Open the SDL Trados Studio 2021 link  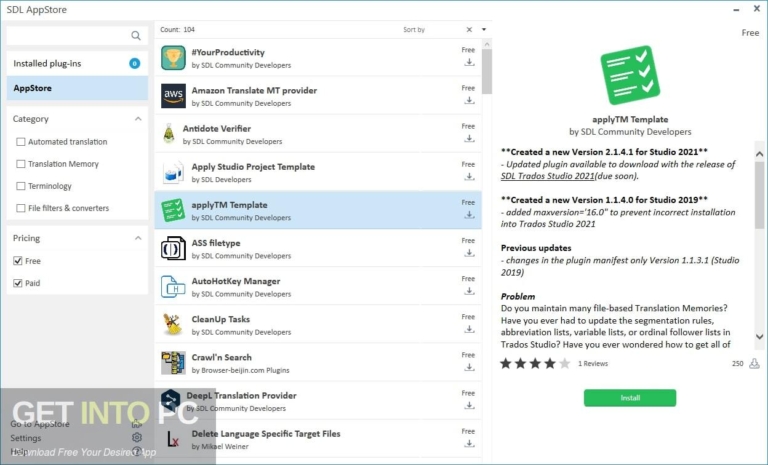(547, 176)
